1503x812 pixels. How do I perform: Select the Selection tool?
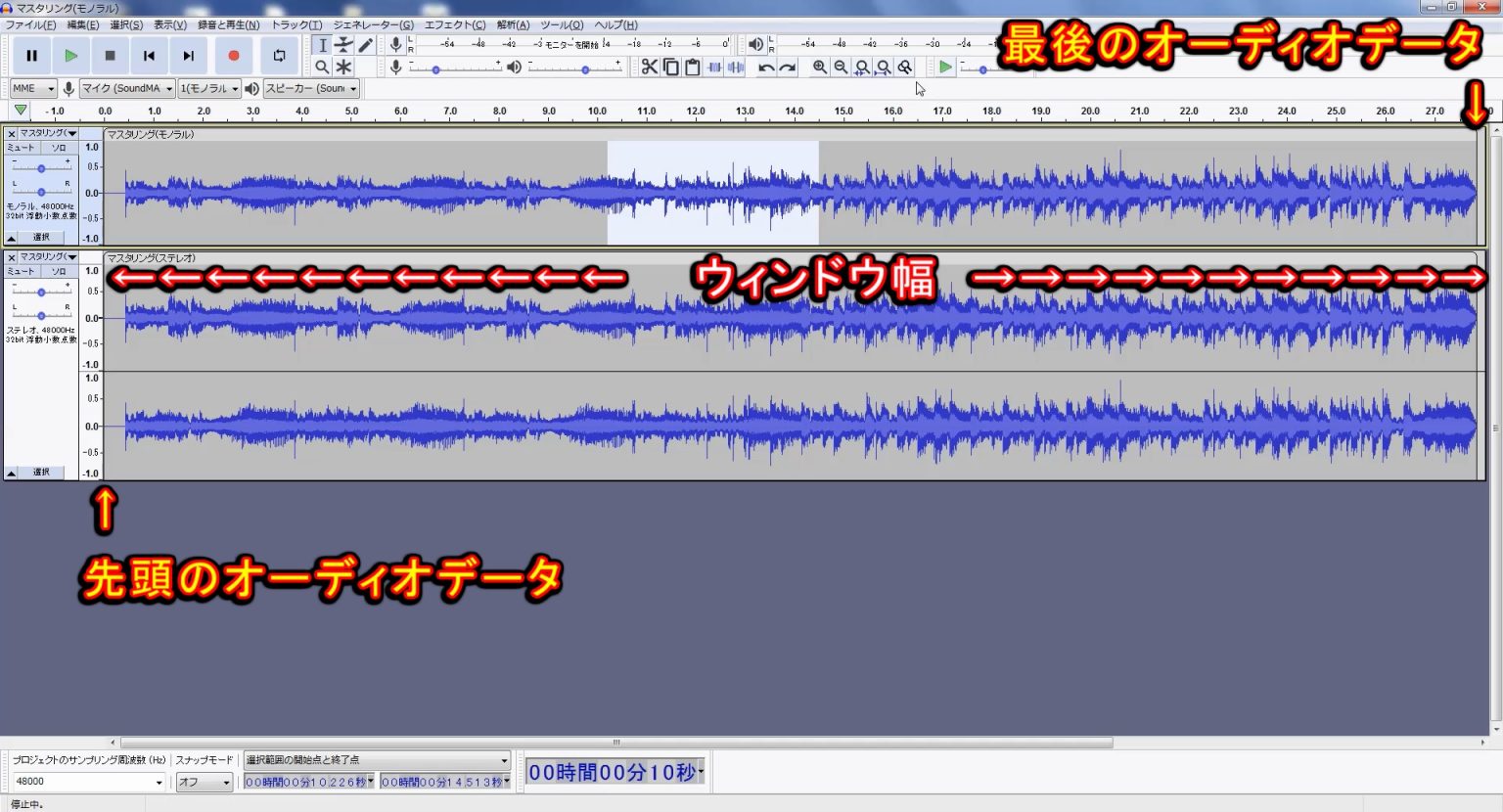click(322, 45)
